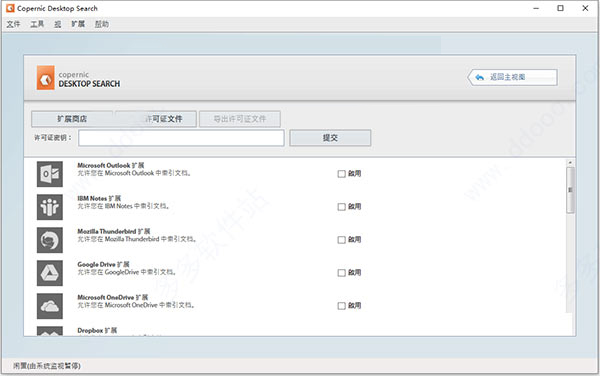Click the Microsoft OneDrive cloud icon
Image resolution: width=600 pixels, height=376 pixels.
click(x=50, y=306)
